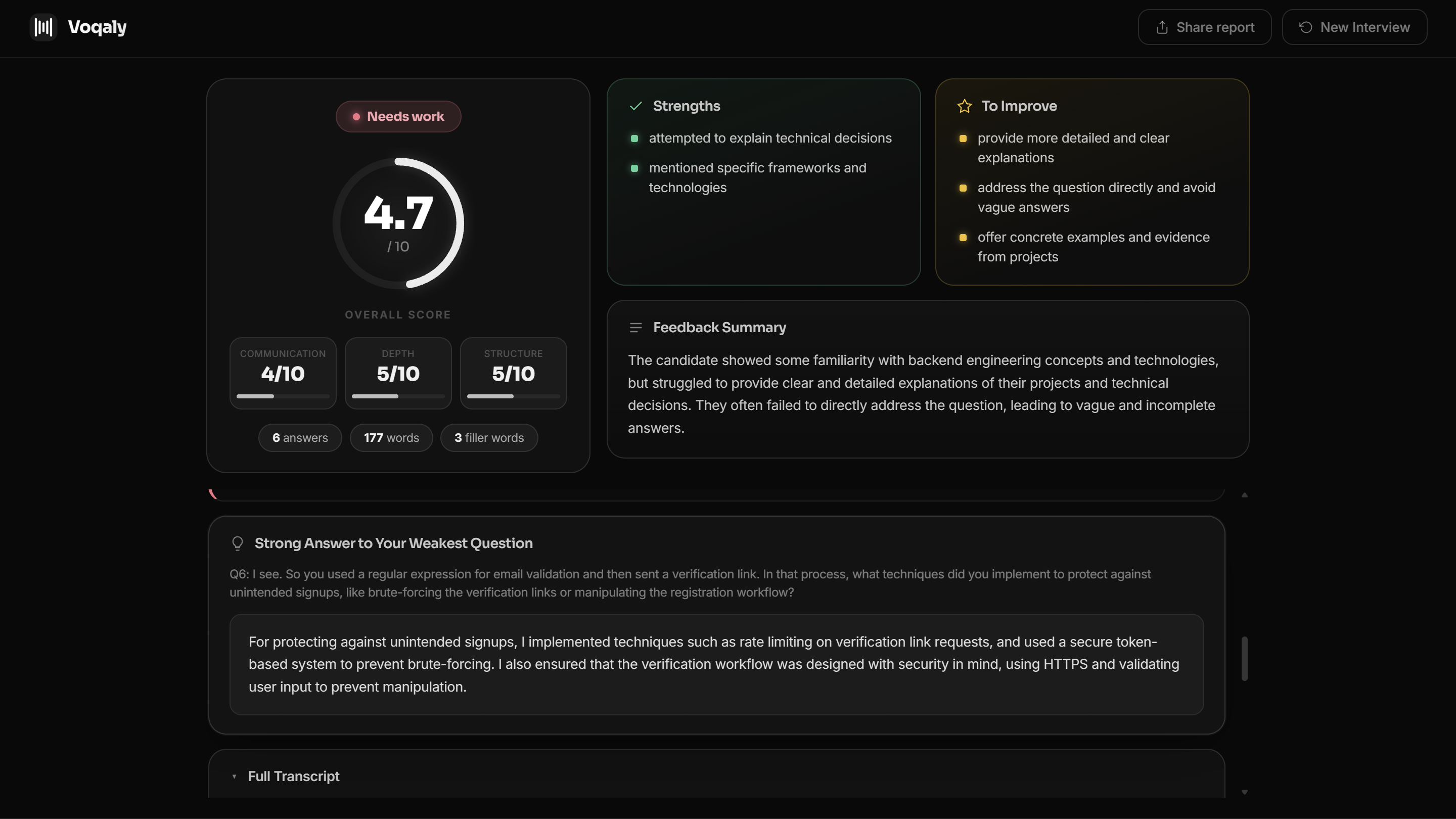Click the suggested strong answer text box
Screen dimensions: 1456x819
pos(716,664)
